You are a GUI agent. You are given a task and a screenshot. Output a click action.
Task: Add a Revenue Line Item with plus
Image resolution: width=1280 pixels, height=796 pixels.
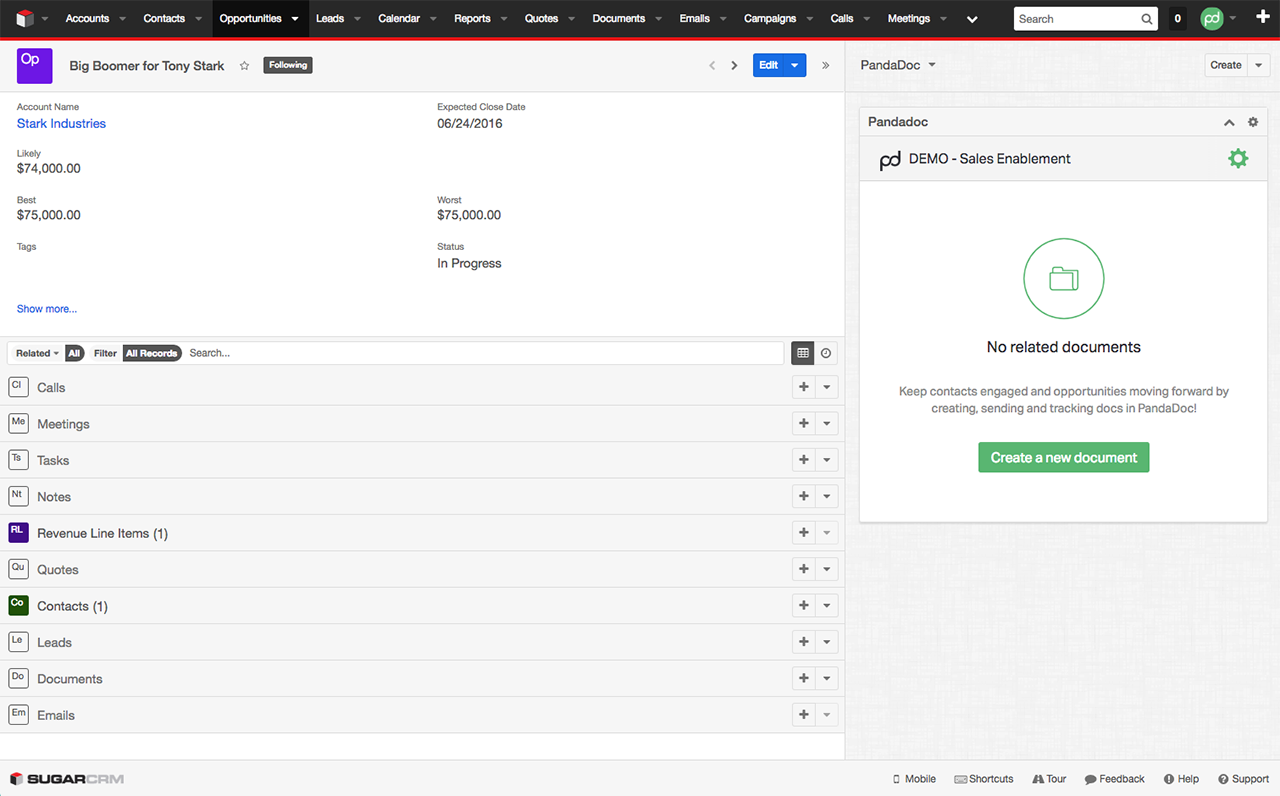(803, 533)
